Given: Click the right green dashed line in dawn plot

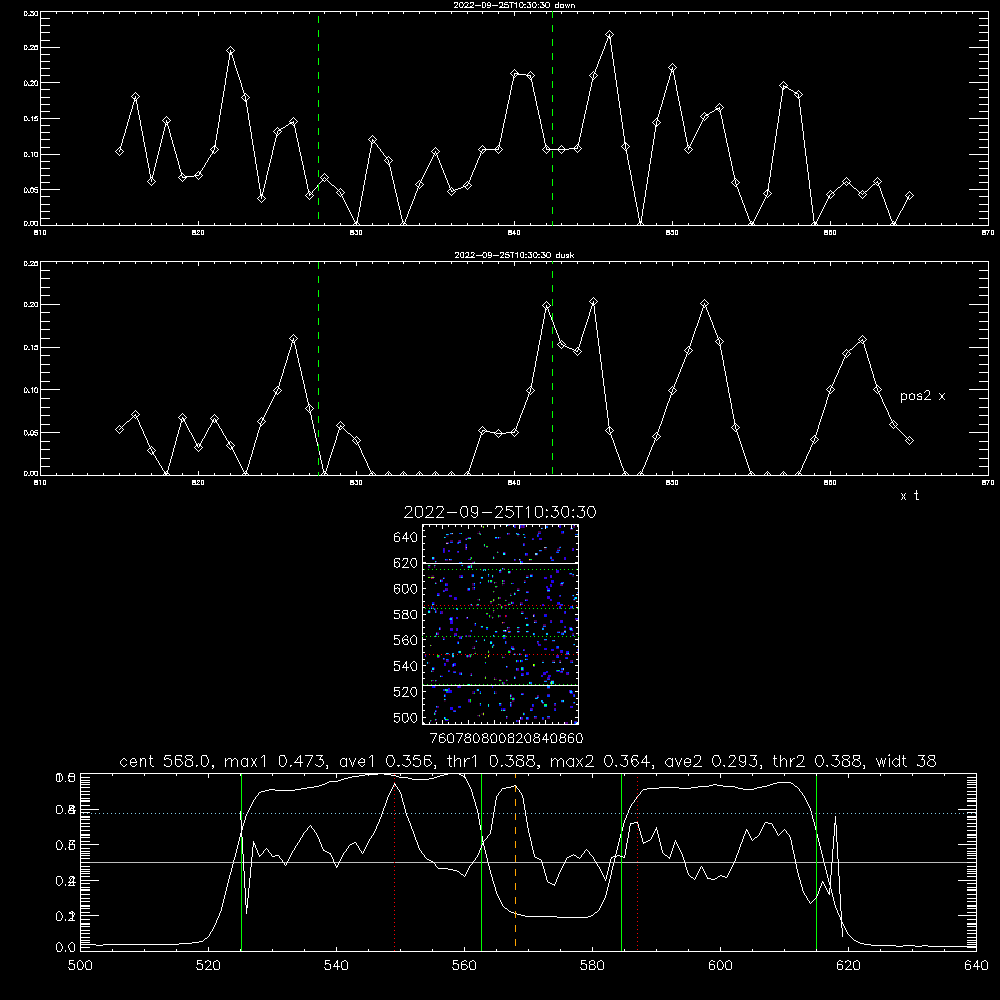Looking at the screenshot, I should (552, 119).
